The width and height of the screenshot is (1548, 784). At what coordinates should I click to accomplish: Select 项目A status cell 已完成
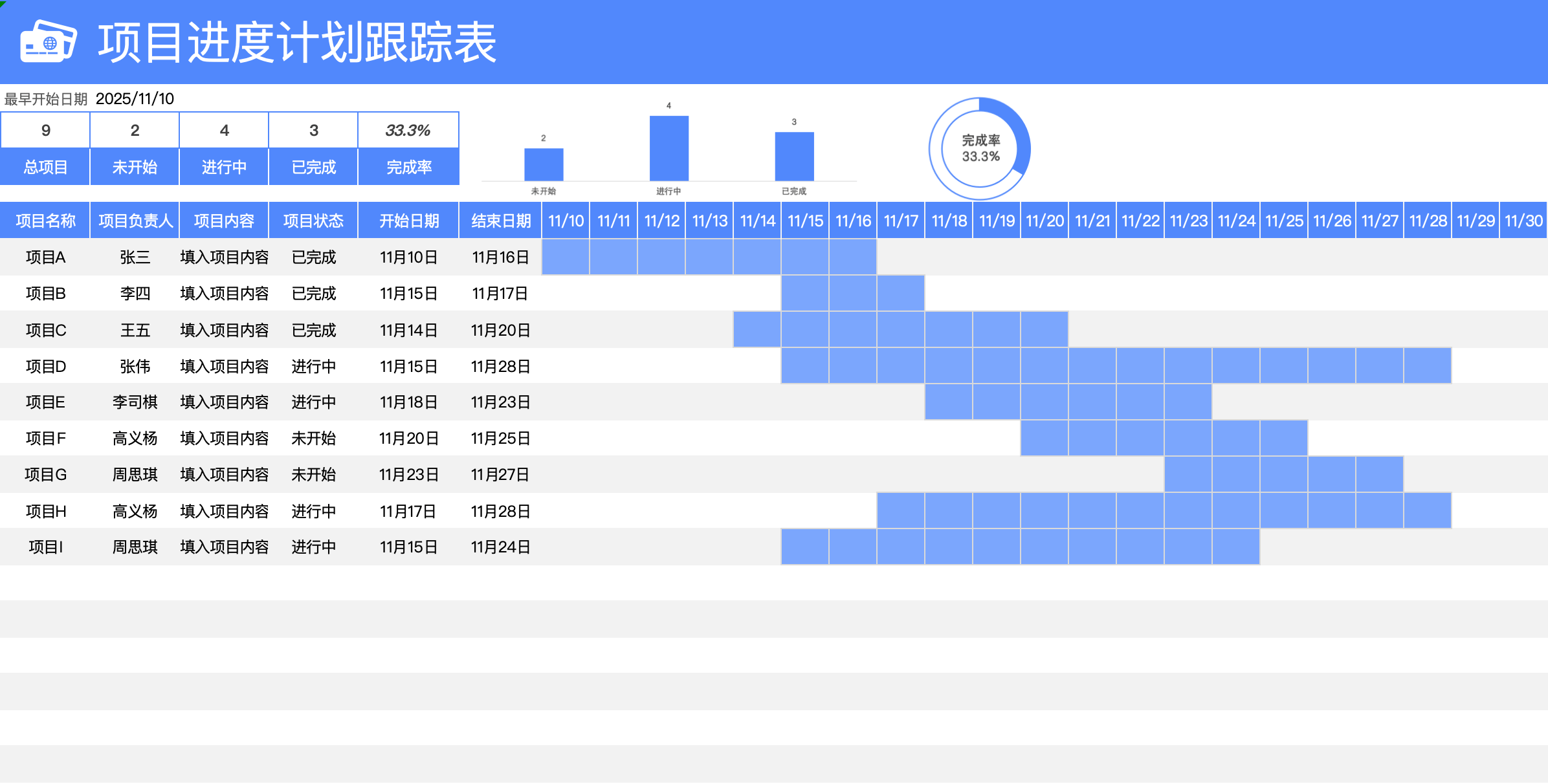tap(313, 257)
